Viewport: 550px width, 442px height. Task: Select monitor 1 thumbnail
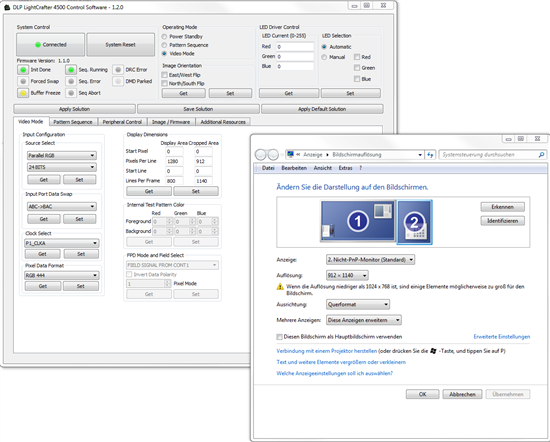tap(358, 221)
